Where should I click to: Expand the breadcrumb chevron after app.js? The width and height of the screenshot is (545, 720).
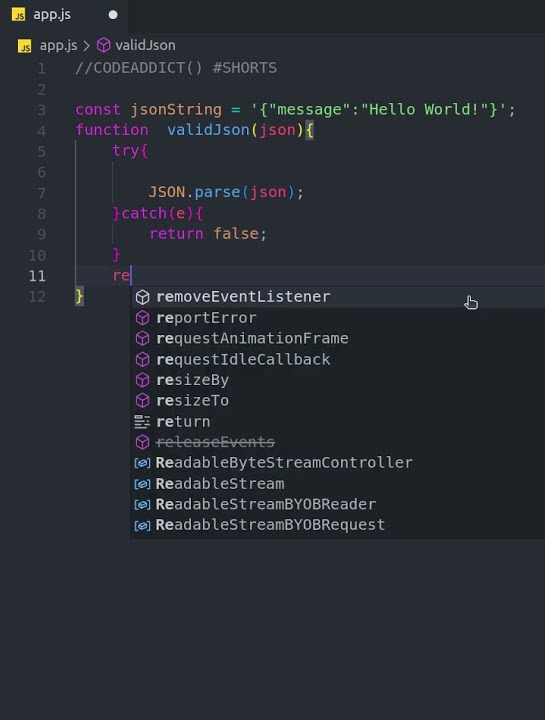[86, 46]
